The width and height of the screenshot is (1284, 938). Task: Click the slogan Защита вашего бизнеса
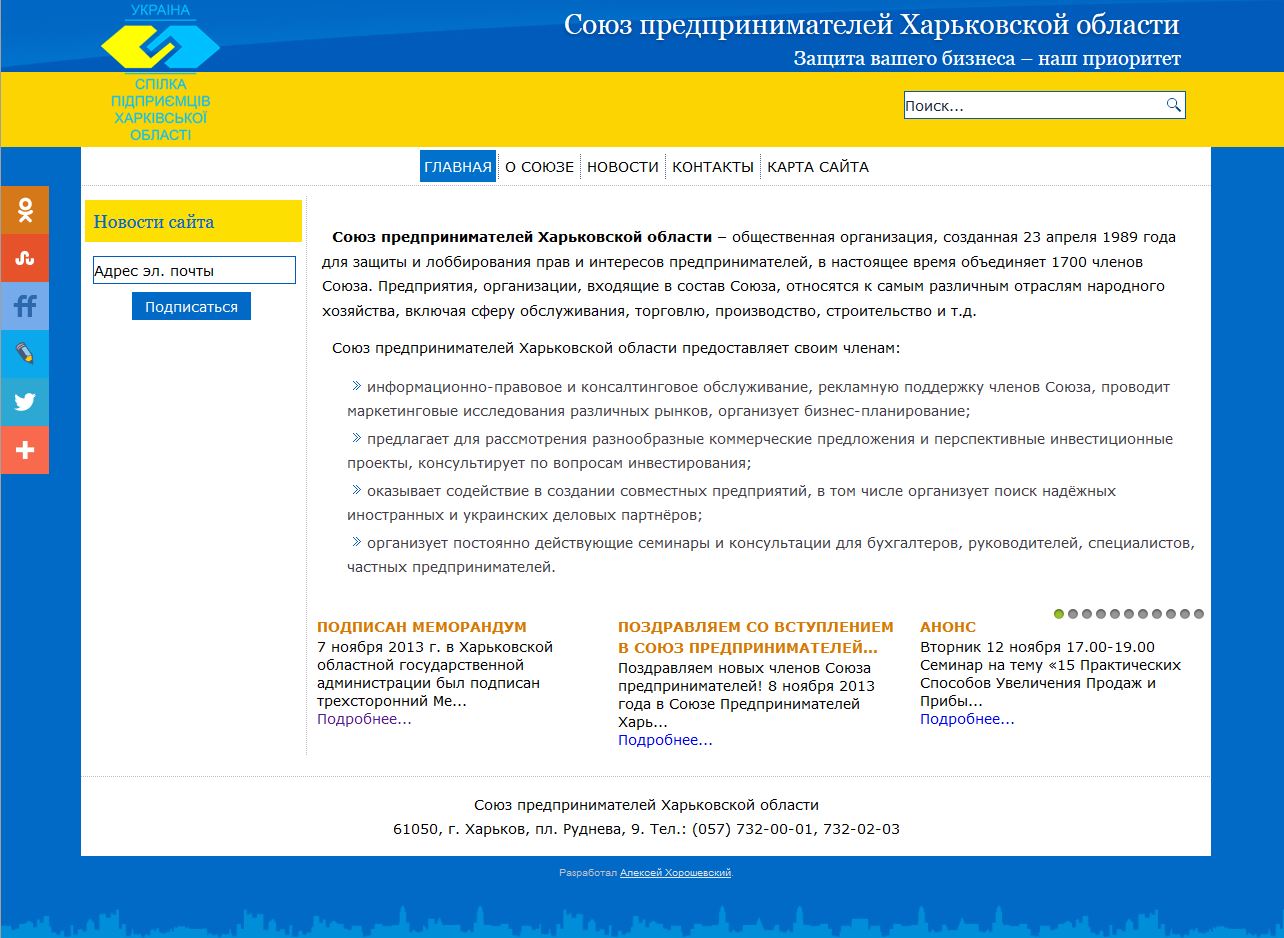point(987,58)
